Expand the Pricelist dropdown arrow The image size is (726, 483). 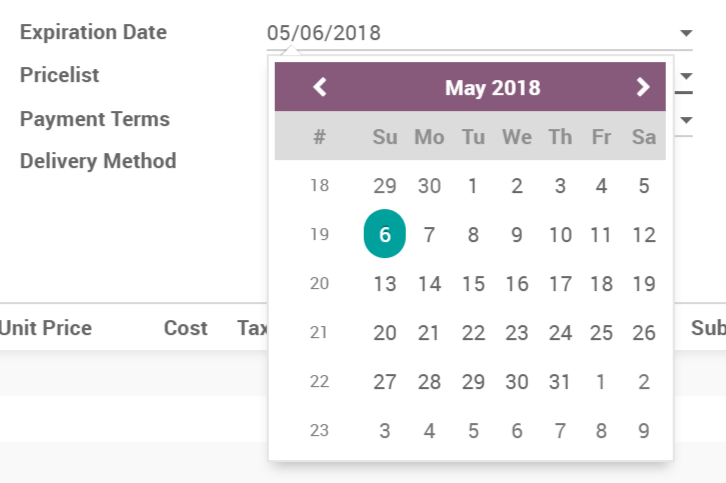point(687,76)
